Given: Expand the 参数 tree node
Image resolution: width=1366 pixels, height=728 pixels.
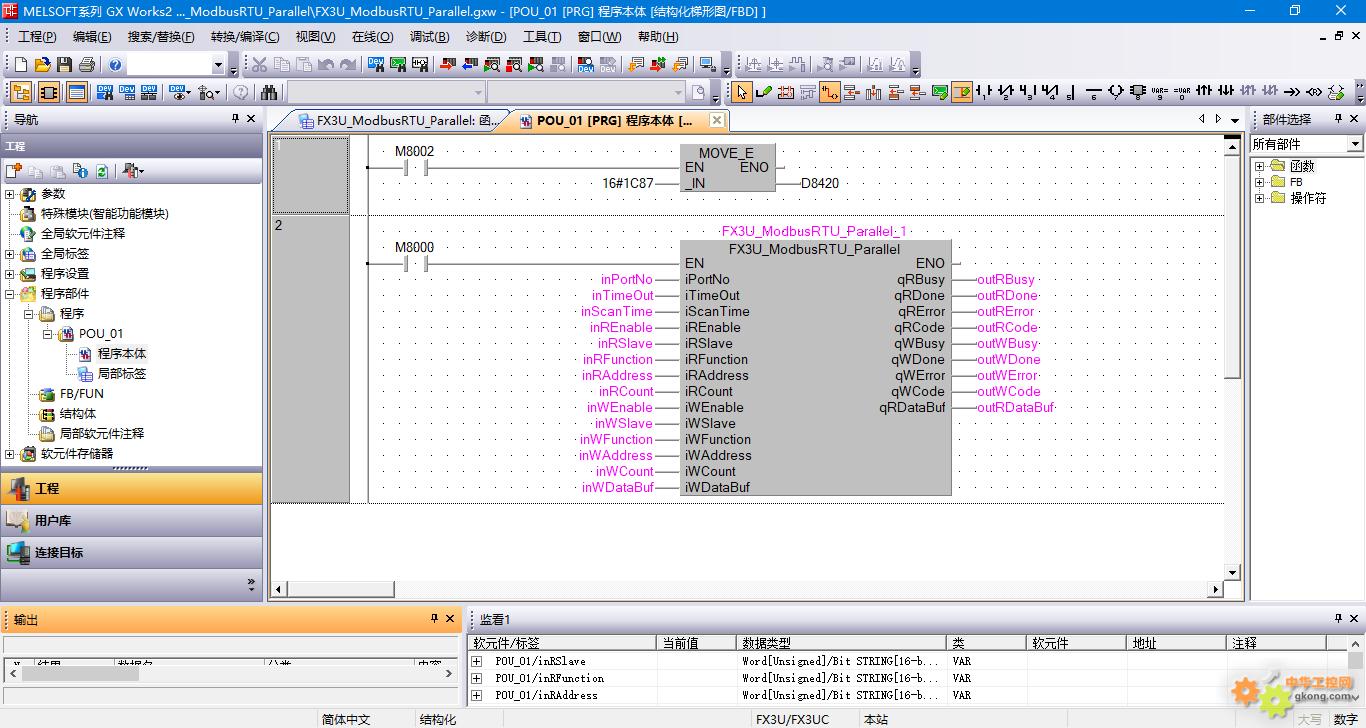Looking at the screenshot, I should [10, 194].
